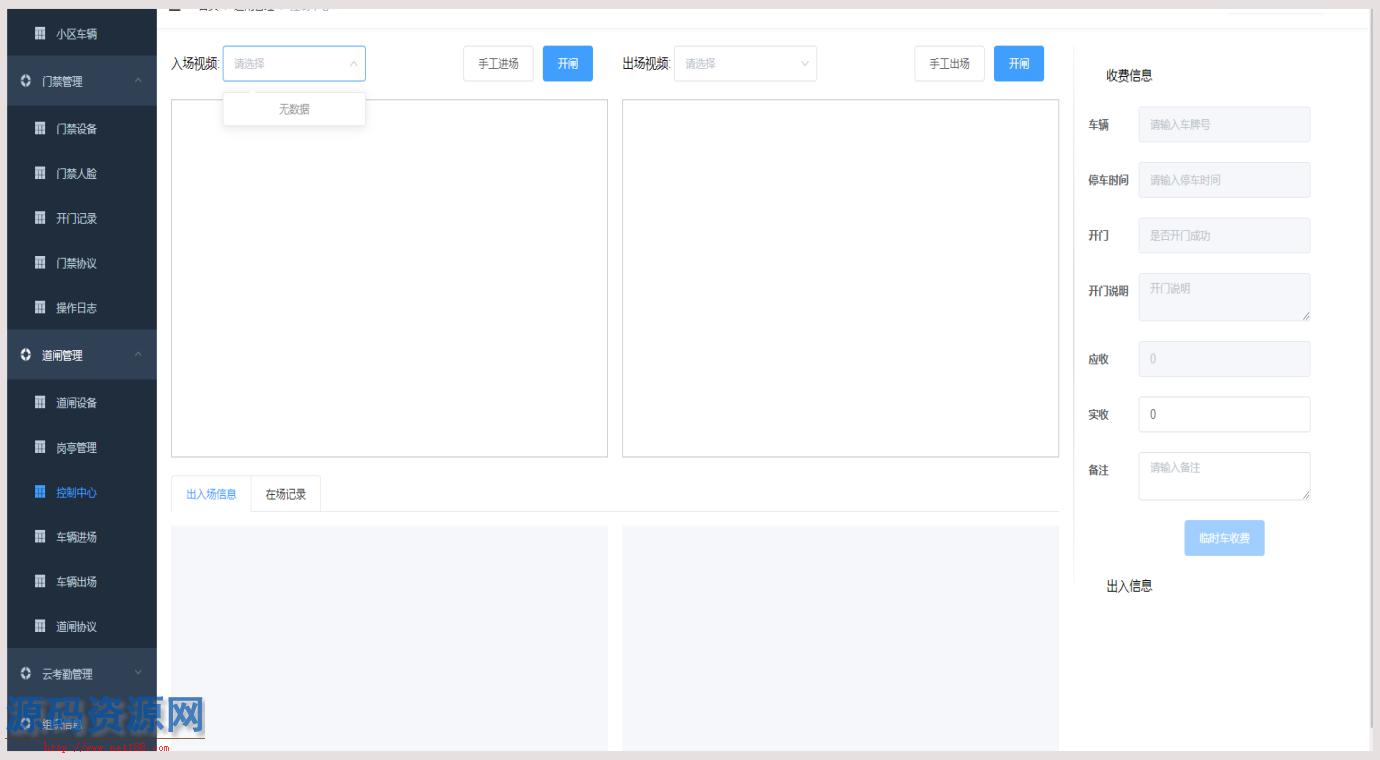The image size is (1380, 760).
Task: Expand the 云考勤管理 menu group
Action: (x=82, y=674)
